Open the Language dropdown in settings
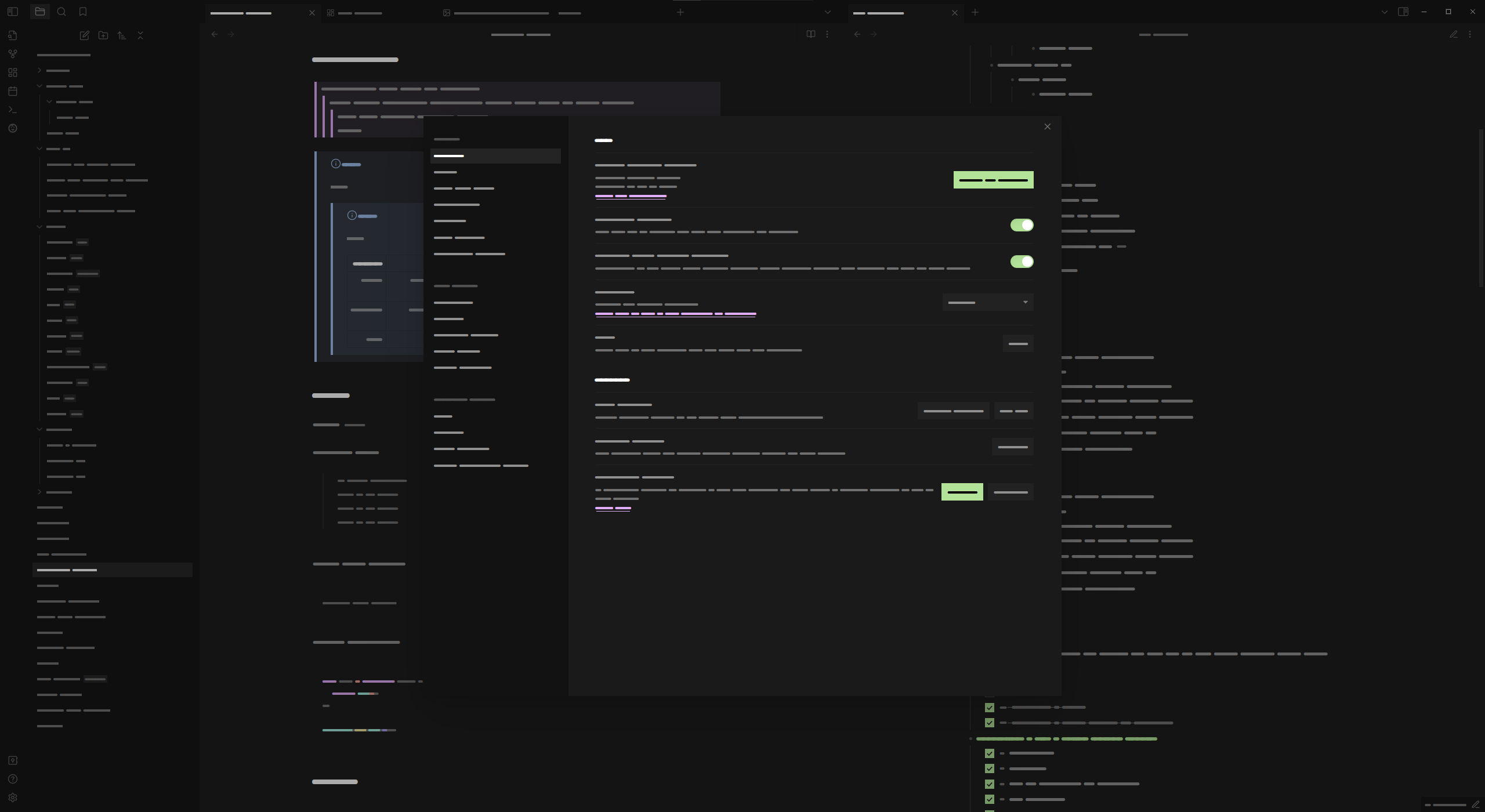Viewport: 1485px width, 812px height. (x=987, y=302)
